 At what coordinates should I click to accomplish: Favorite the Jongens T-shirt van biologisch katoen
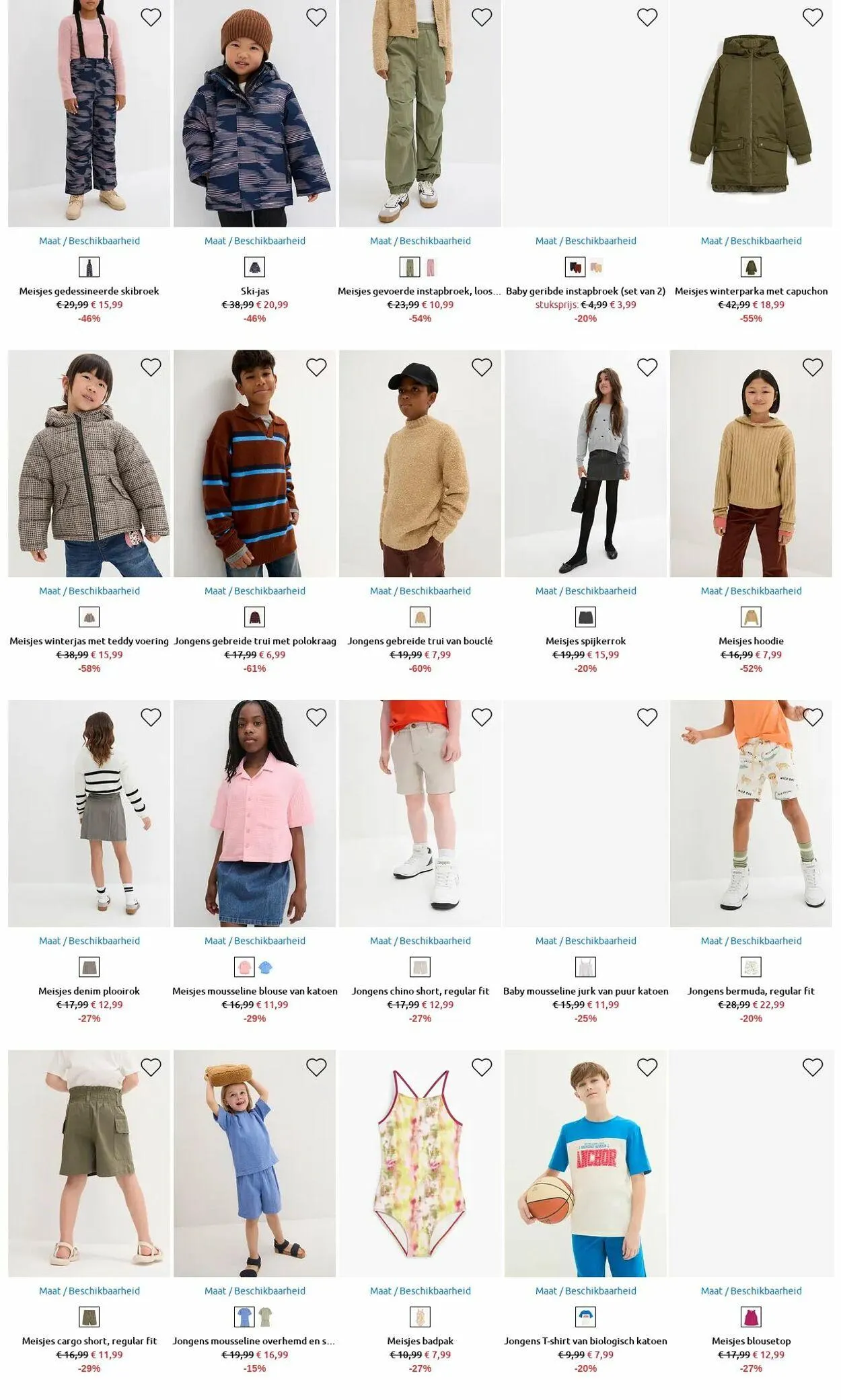tap(647, 1067)
